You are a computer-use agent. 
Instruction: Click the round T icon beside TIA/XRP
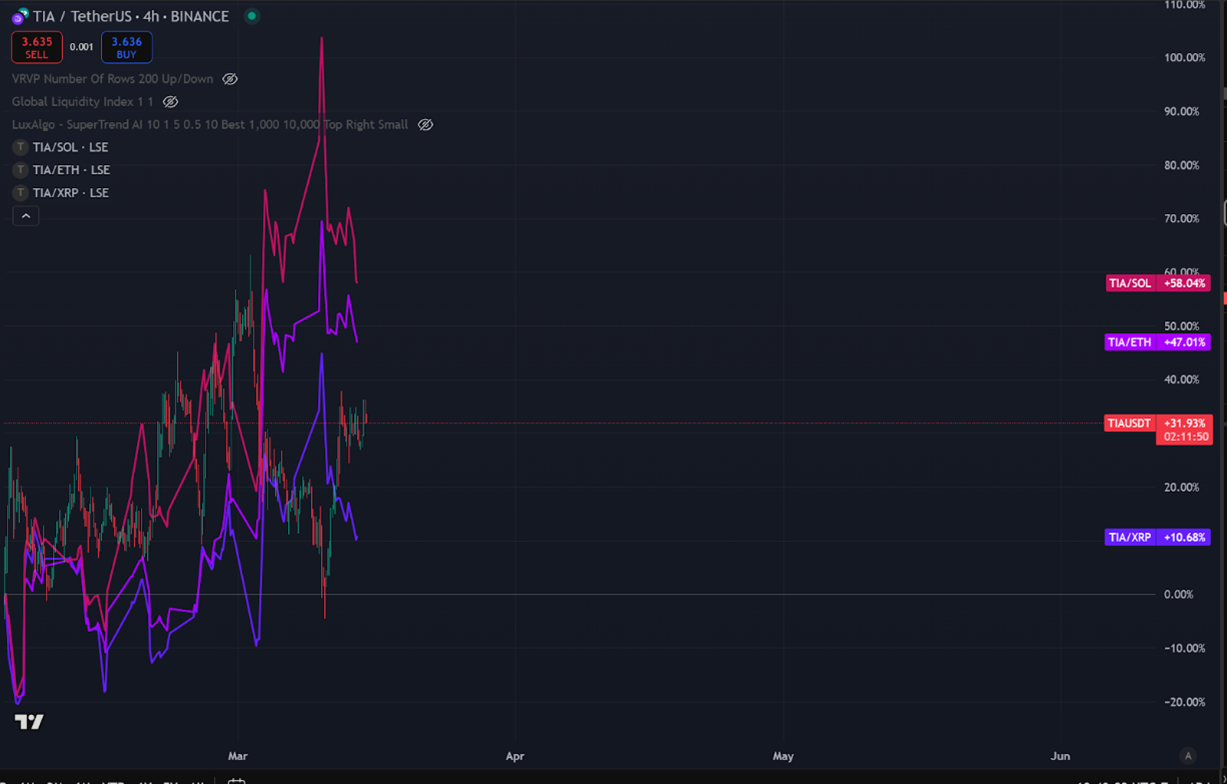[x=20, y=193]
